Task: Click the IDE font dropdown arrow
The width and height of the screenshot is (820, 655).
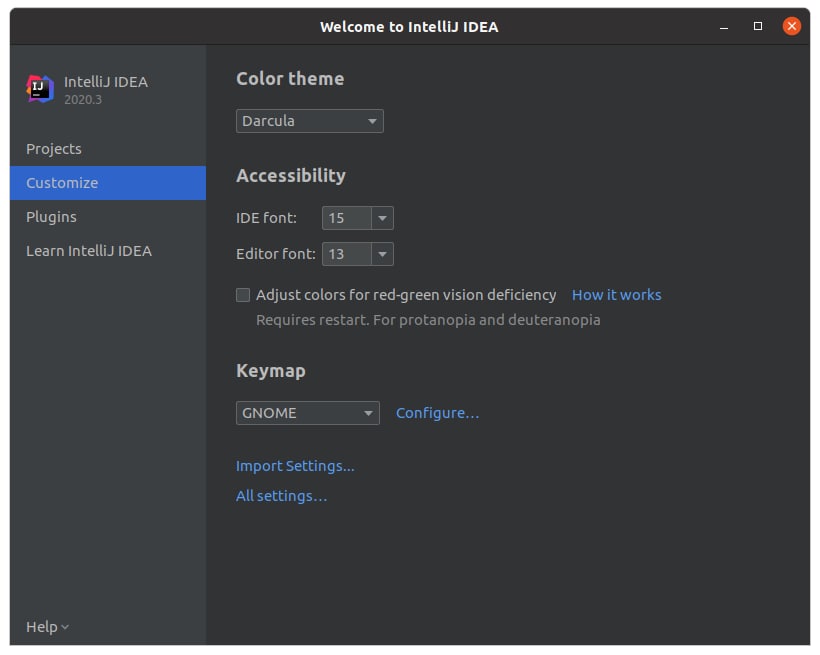Action: pyautogui.click(x=383, y=218)
